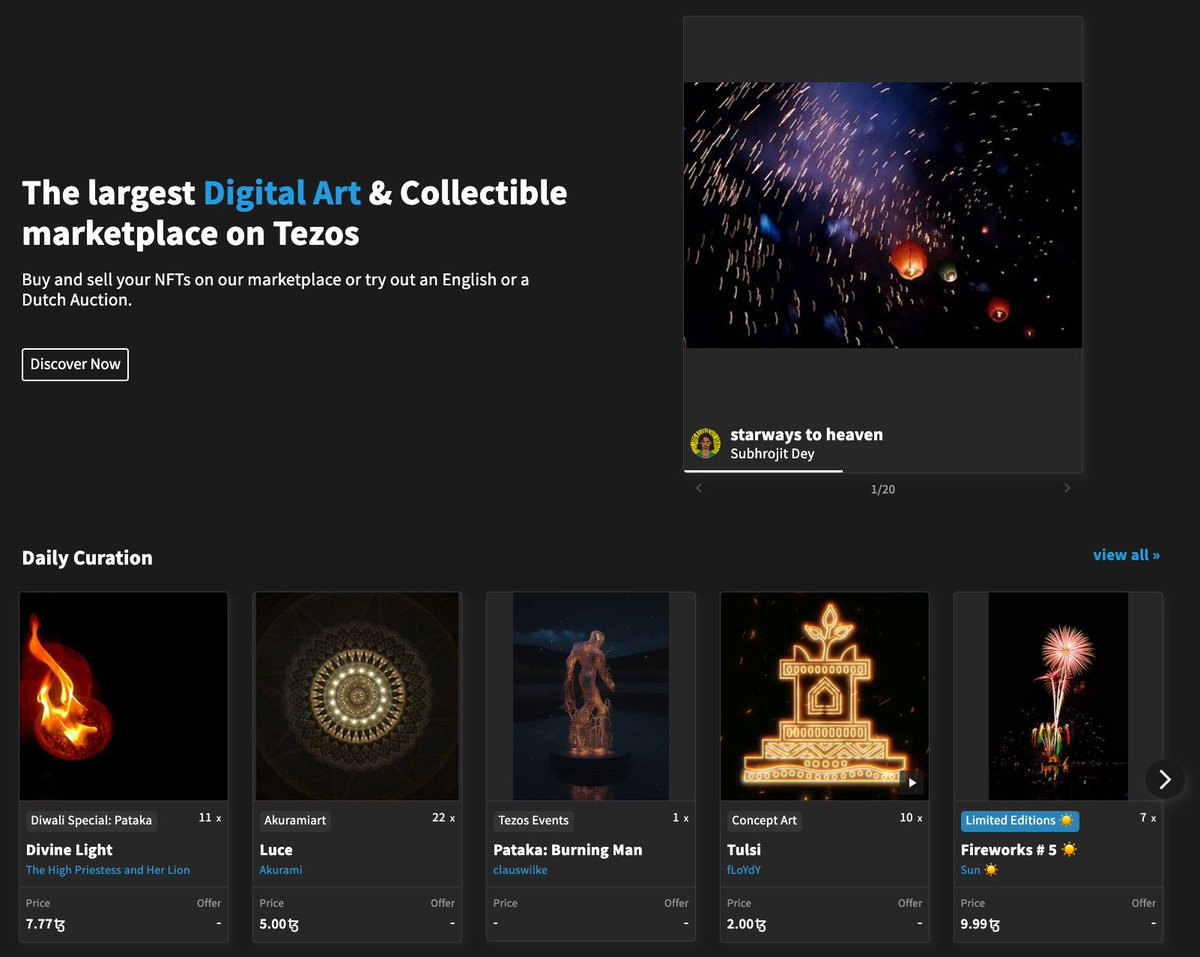
Task: Click the 9.99 price on Fireworks # 5
Action: (x=981, y=924)
